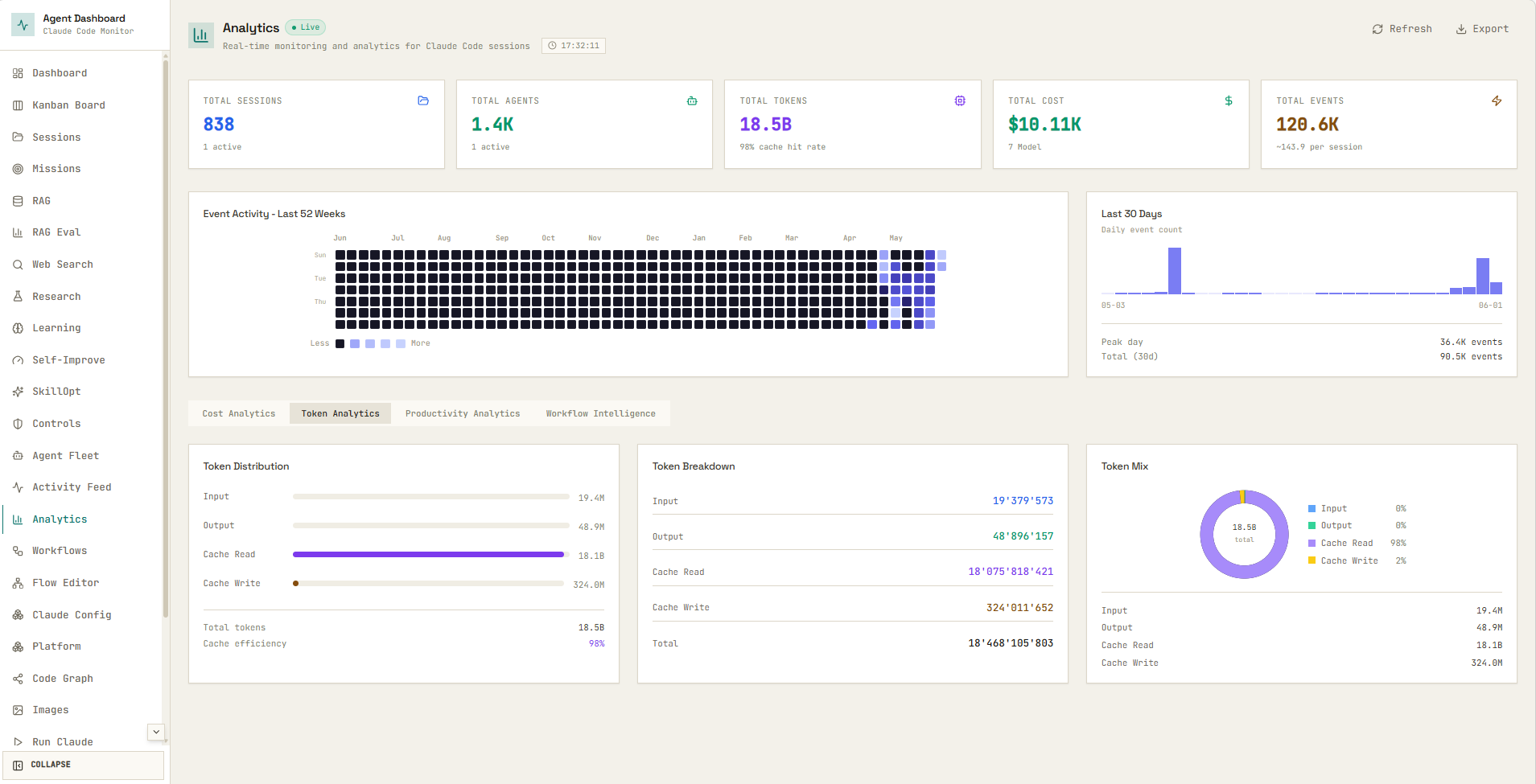The height and width of the screenshot is (784, 1536).
Task: Click the Workflows sidebar icon
Action: pyautogui.click(x=18, y=551)
